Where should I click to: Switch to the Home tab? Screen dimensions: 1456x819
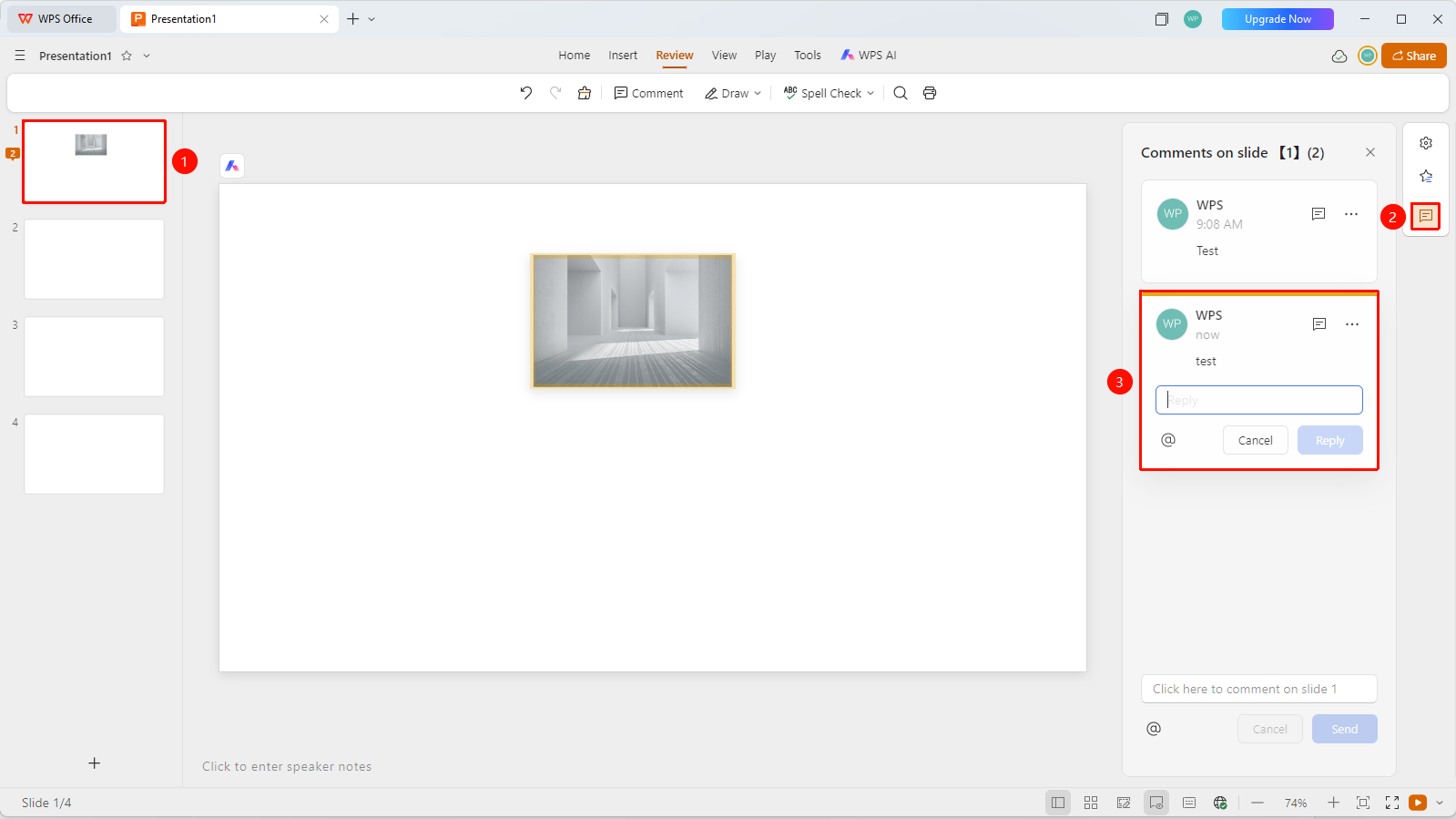coord(575,56)
